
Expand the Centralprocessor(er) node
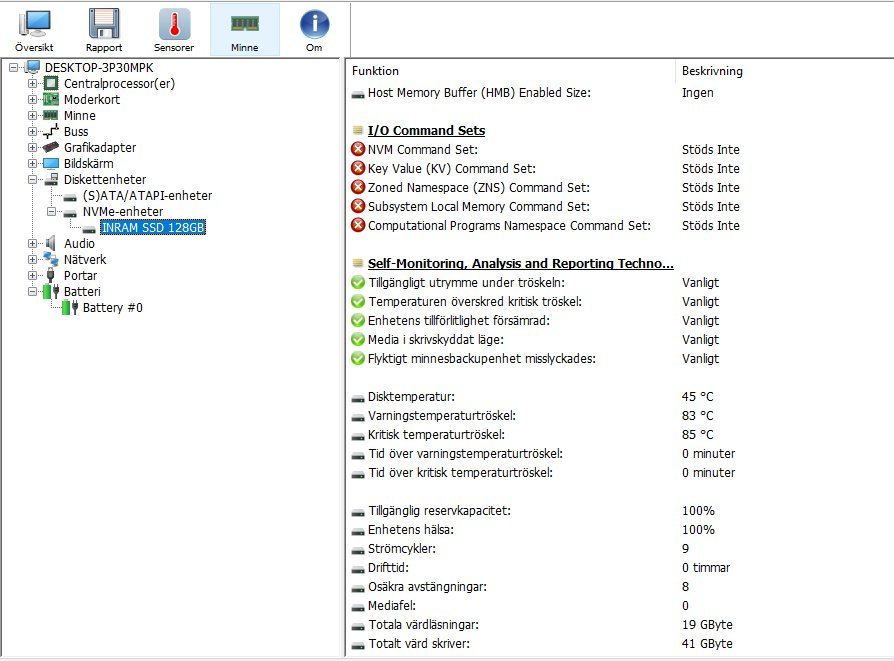tap(32, 84)
